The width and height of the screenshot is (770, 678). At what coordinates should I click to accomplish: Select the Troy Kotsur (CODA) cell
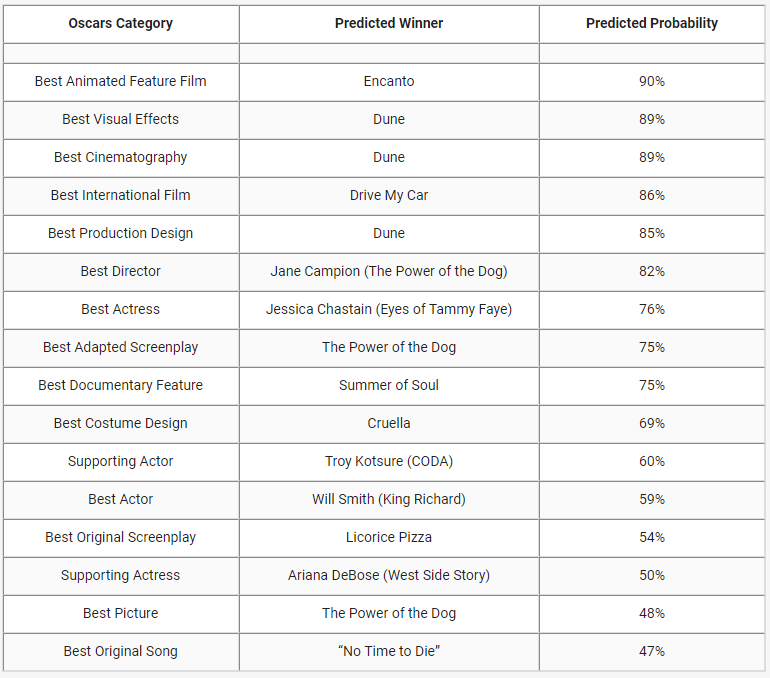coord(389,461)
